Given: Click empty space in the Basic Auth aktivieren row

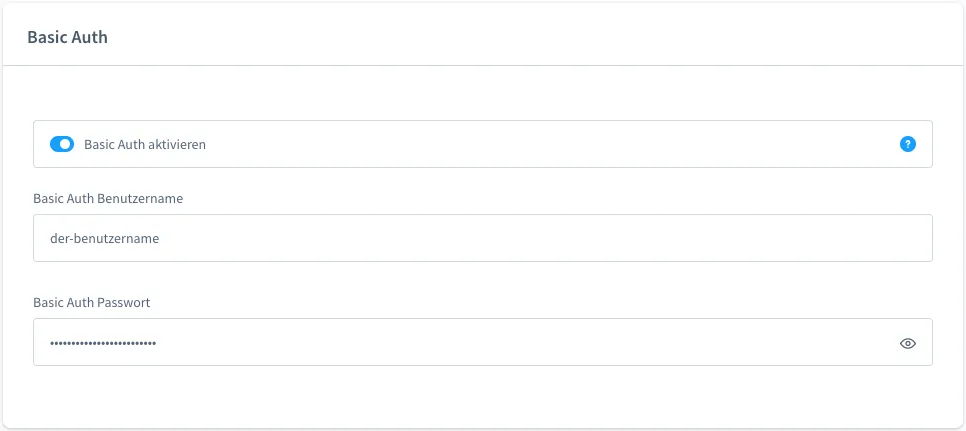Looking at the screenshot, I should 550,144.
